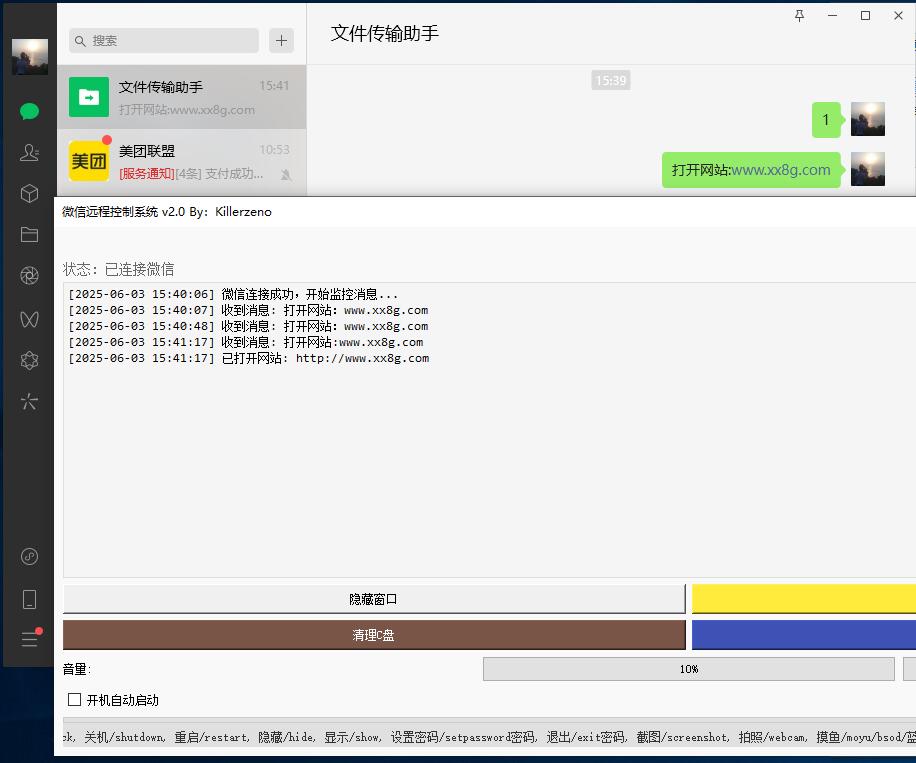The image size is (916, 763).
Task: Enable the 开机自动启动 checkbox
Action: (75, 699)
